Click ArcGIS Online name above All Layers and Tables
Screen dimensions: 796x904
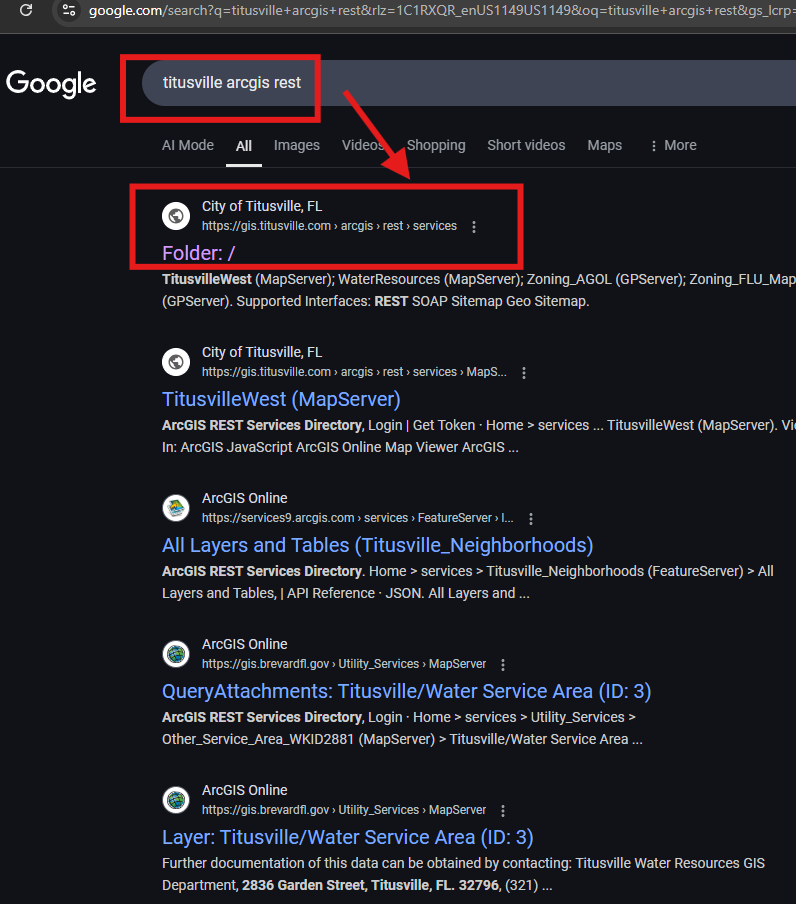coord(244,498)
